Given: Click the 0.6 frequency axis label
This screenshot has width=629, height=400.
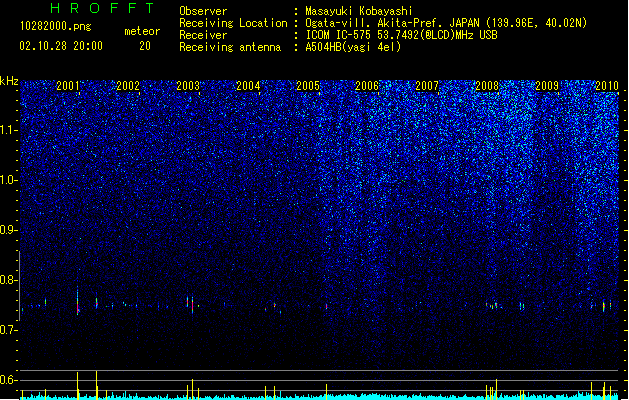Looking at the screenshot, I should coord(9,380).
